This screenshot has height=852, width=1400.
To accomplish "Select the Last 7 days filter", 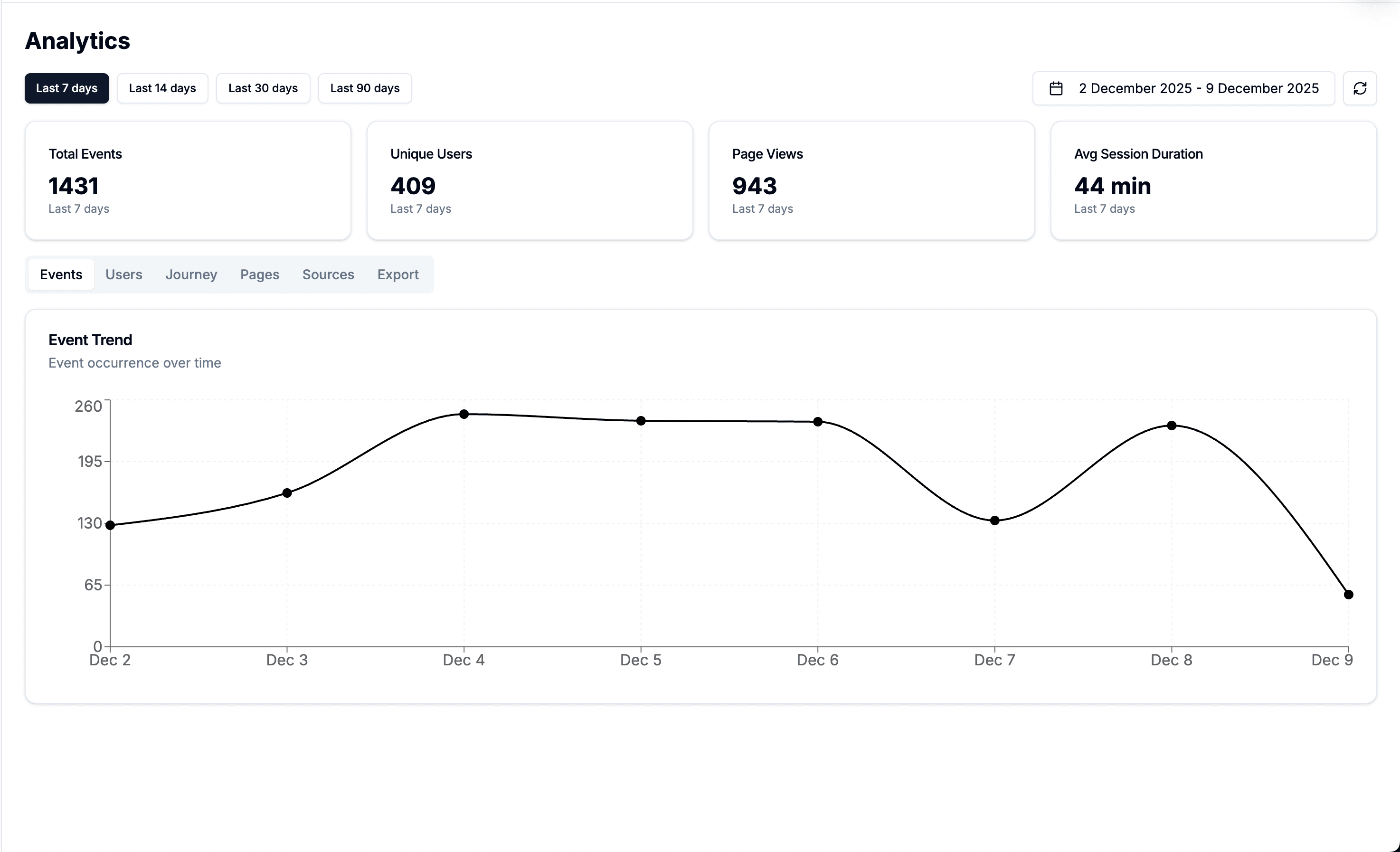I will (66, 88).
